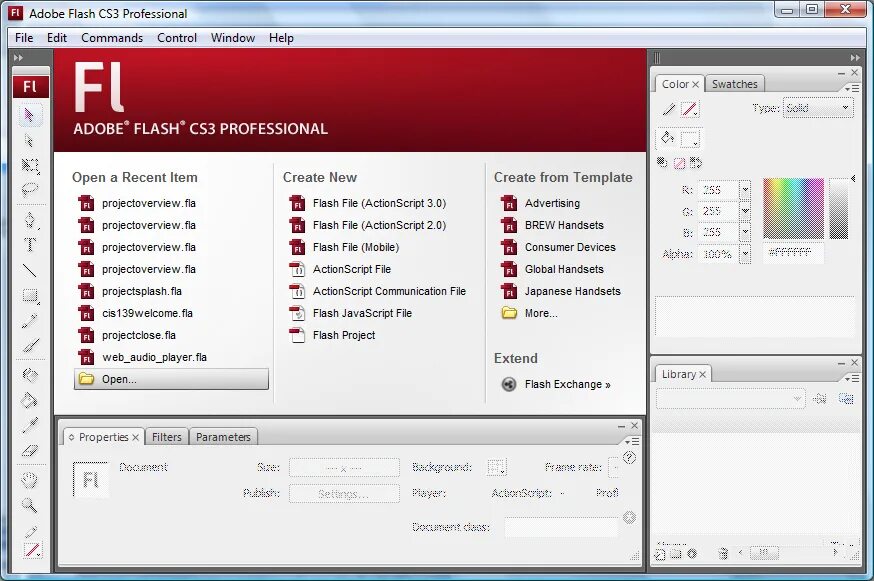874x581 pixels.
Task: Click the Library item properties icon
Action: [692, 554]
